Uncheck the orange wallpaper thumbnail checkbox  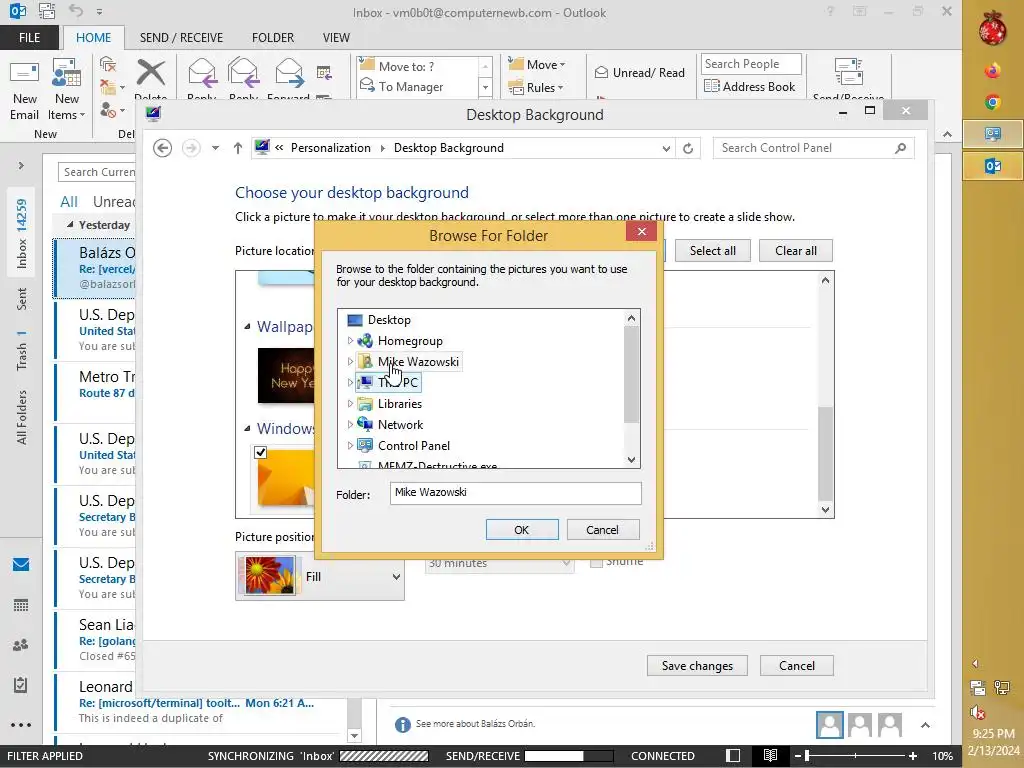(261, 452)
